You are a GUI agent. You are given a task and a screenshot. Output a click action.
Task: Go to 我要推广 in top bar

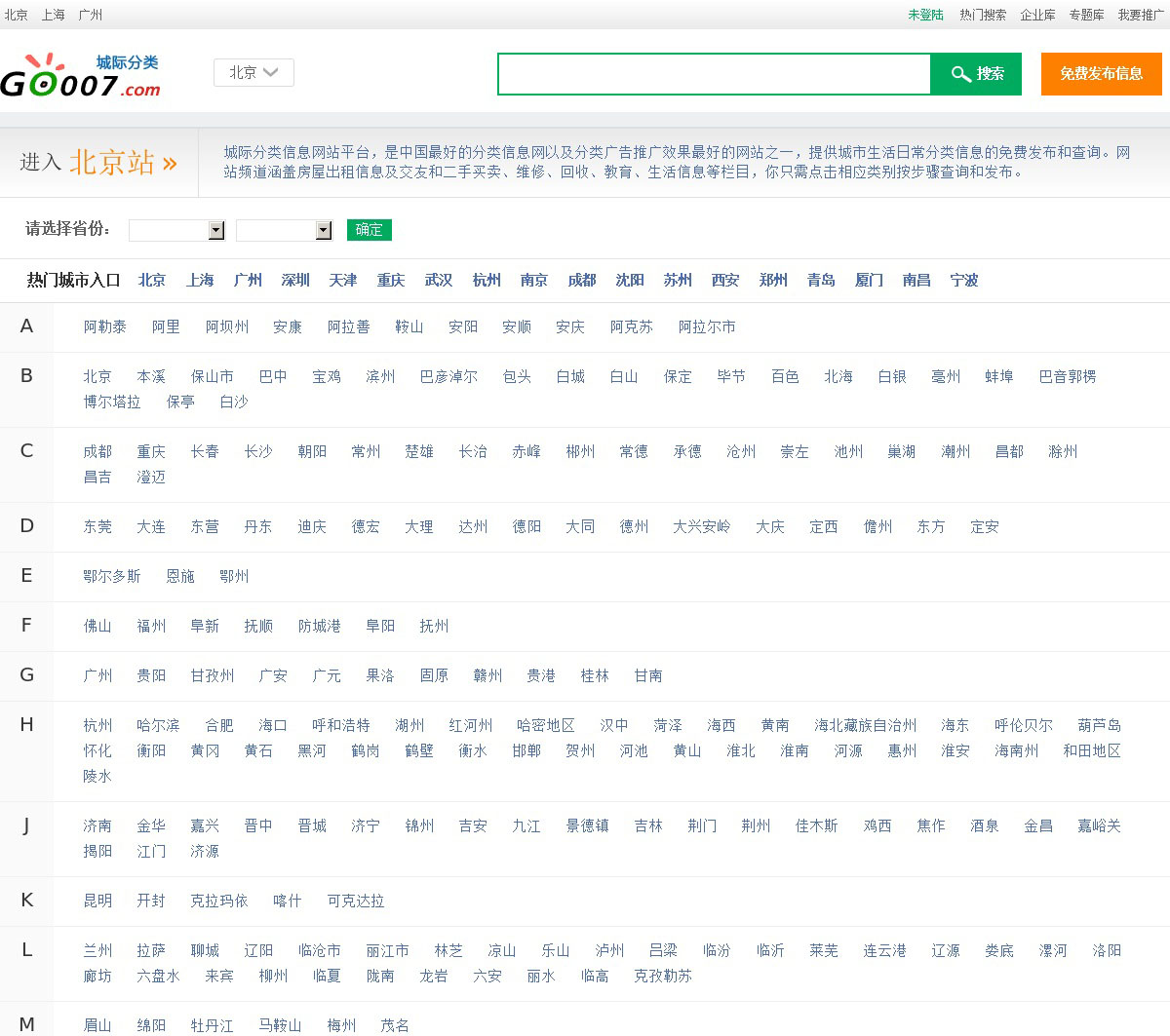[1140, 15]
